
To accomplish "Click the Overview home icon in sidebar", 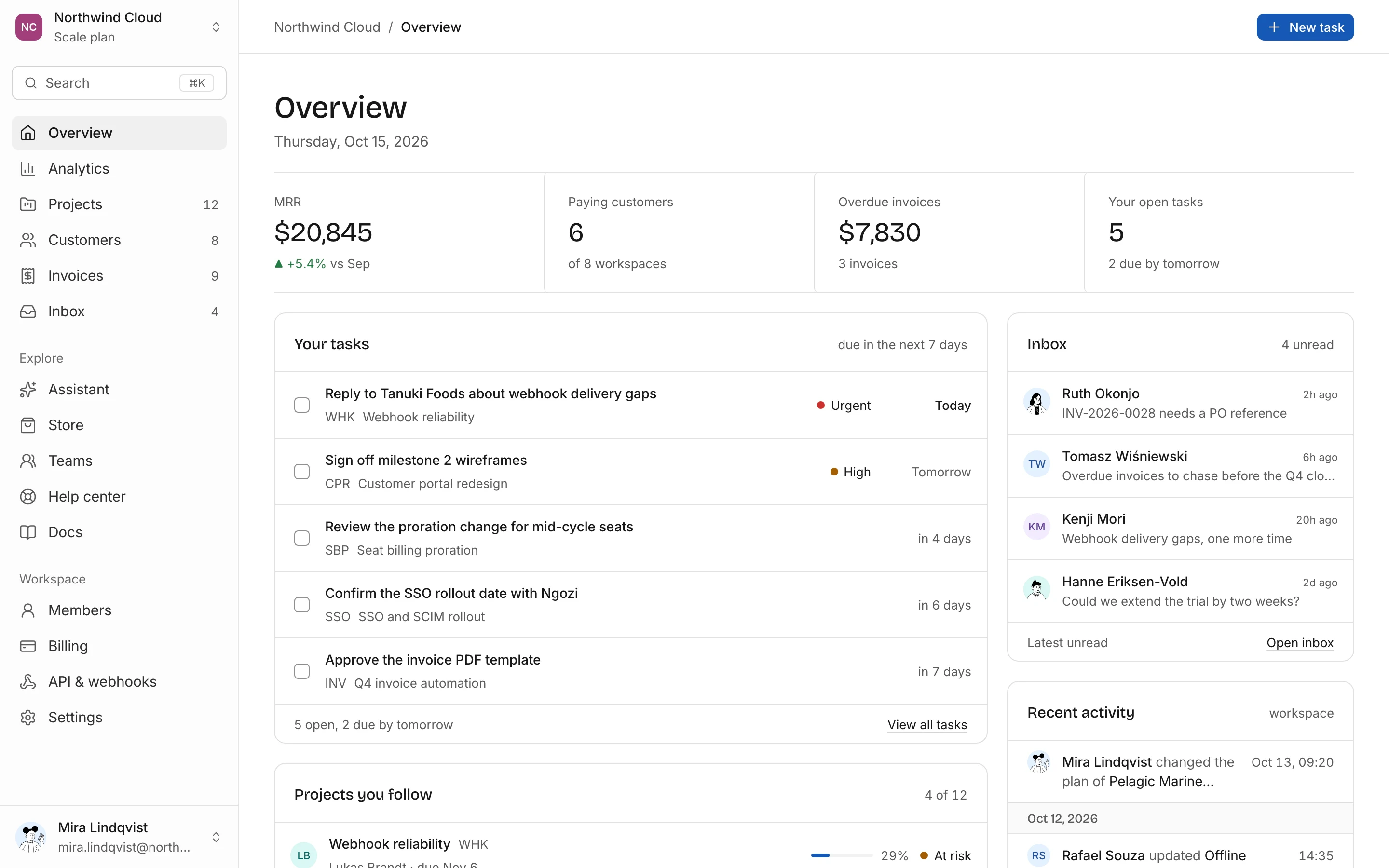I will click(27, 133).
